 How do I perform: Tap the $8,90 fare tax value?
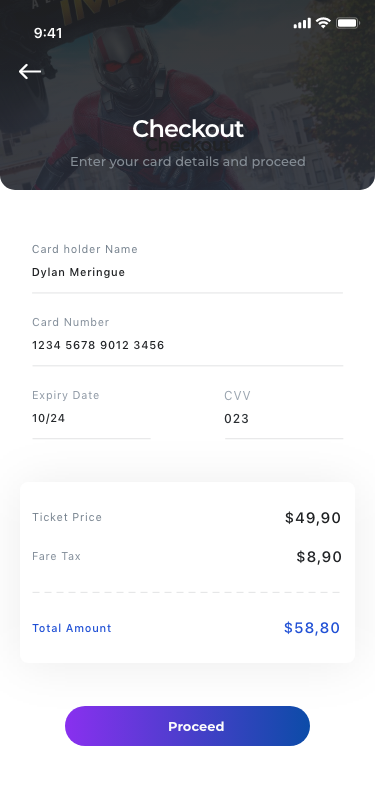point(319,557)
